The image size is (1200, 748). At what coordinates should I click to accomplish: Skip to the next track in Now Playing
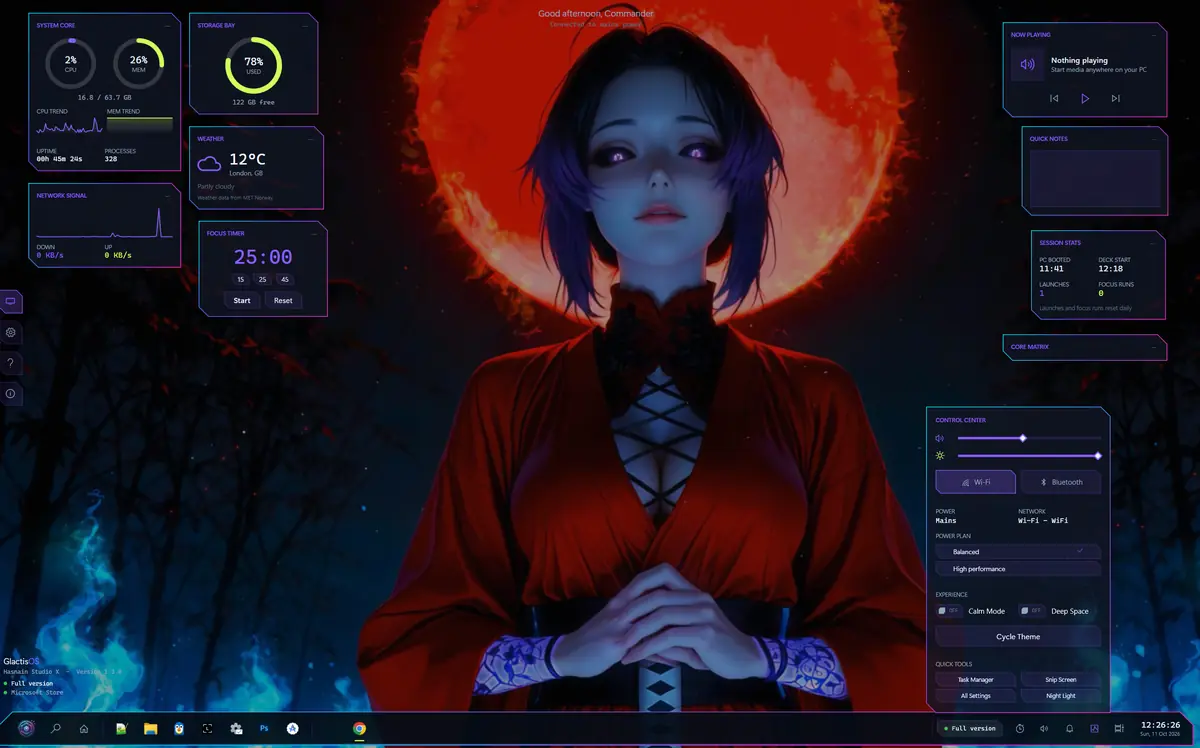[x=1115, y=98]
